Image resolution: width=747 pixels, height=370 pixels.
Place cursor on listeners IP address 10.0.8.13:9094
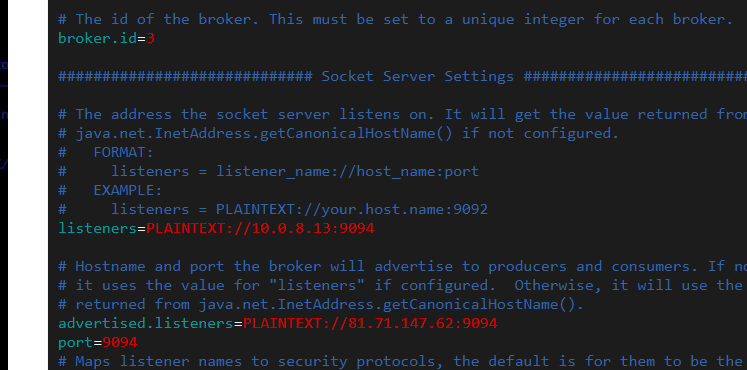point(313,228)
